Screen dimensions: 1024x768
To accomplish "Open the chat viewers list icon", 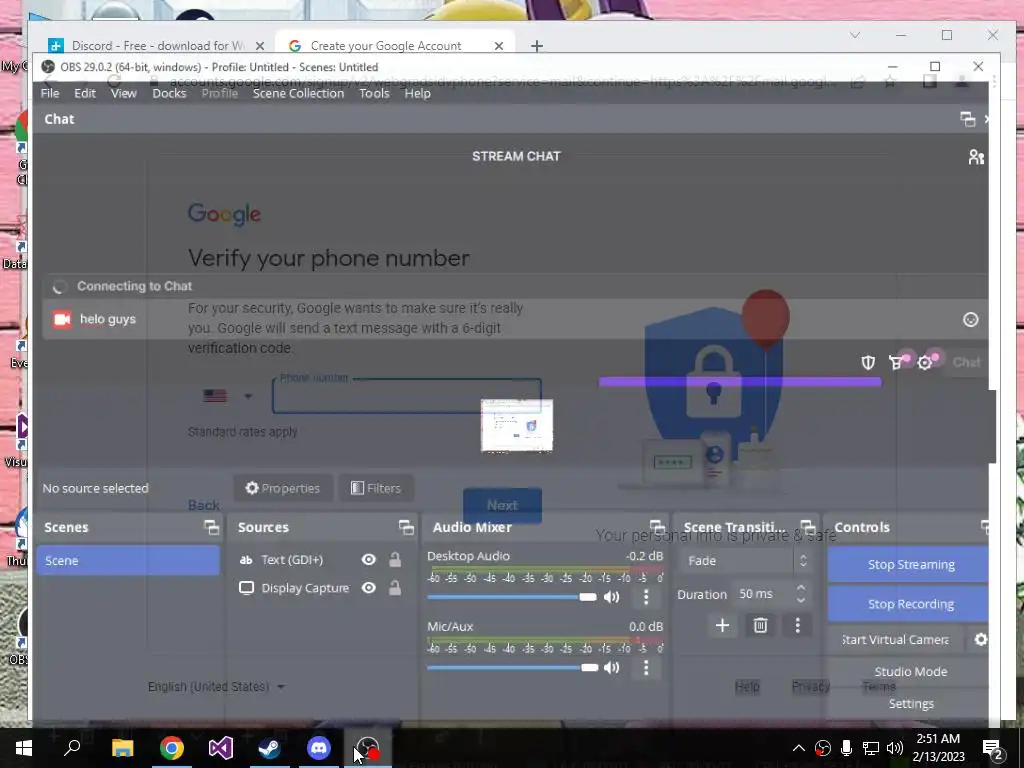I will 976,157.
